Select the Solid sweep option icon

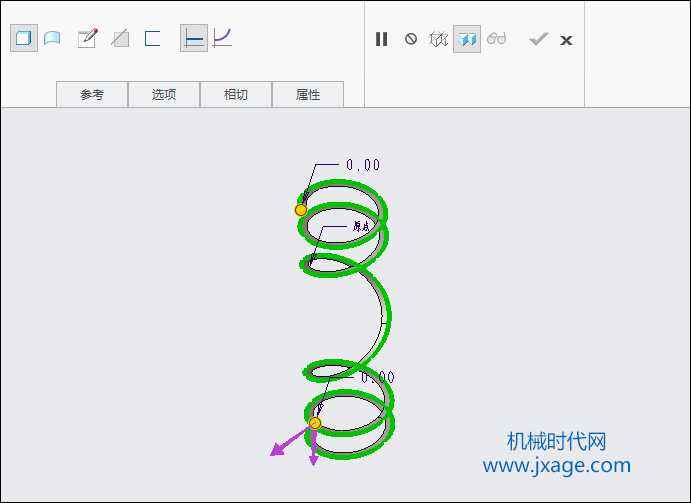(24, 38)
